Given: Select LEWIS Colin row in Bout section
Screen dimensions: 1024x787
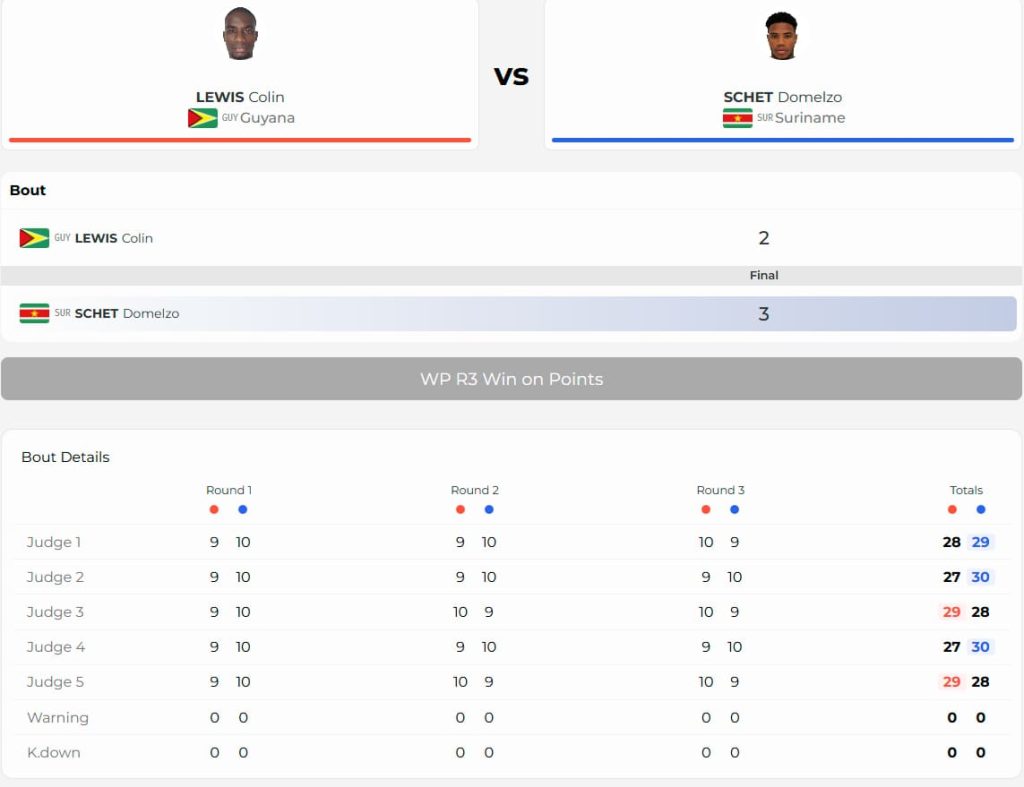Looking at the screenshot, I should click(511, 238).
